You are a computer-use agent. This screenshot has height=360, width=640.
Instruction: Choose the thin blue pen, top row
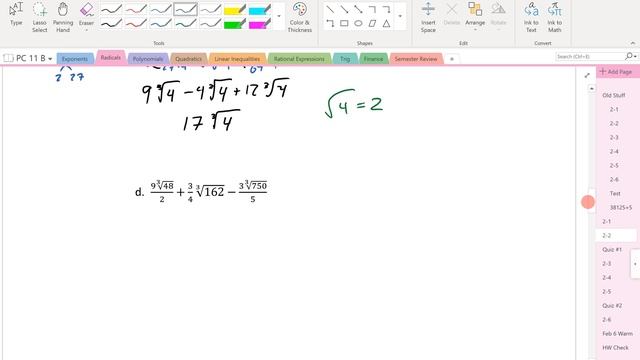point(161,9)
